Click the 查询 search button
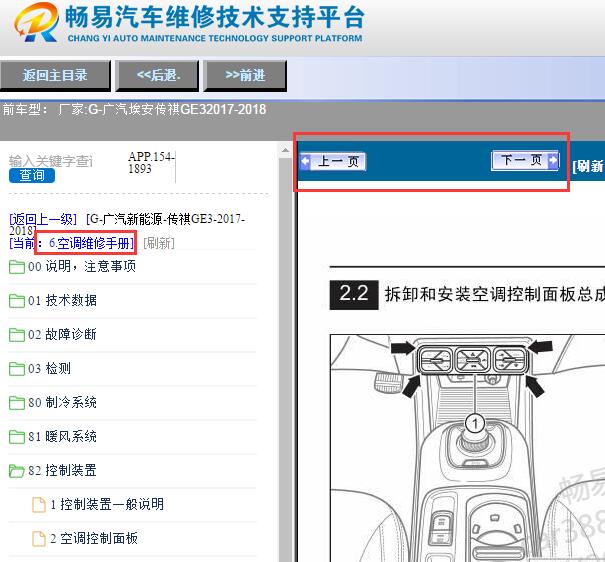 click(32, 176)
